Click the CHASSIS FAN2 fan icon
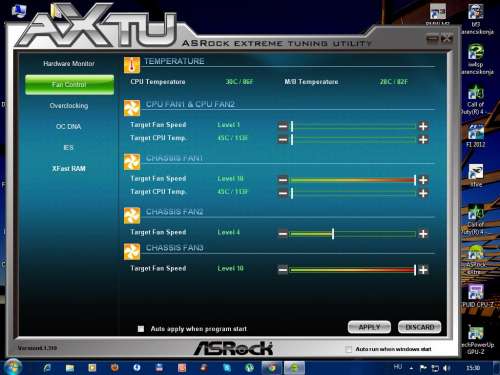This screenshot has width=500, height=375. tap(132, 216)
